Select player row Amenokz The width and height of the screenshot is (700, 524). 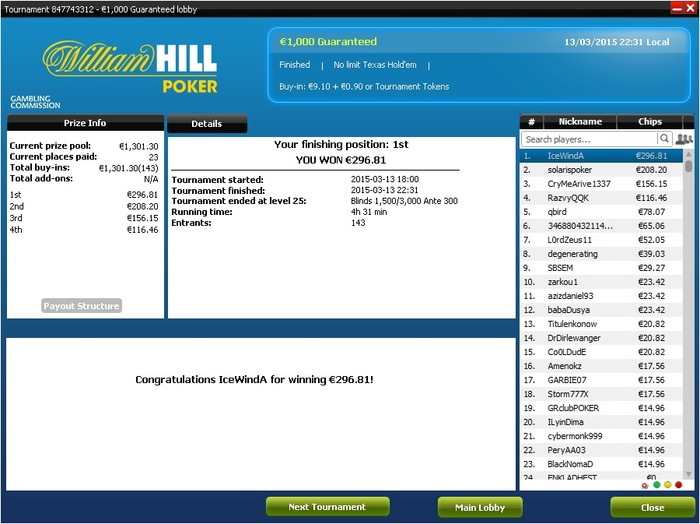point(601,366)
